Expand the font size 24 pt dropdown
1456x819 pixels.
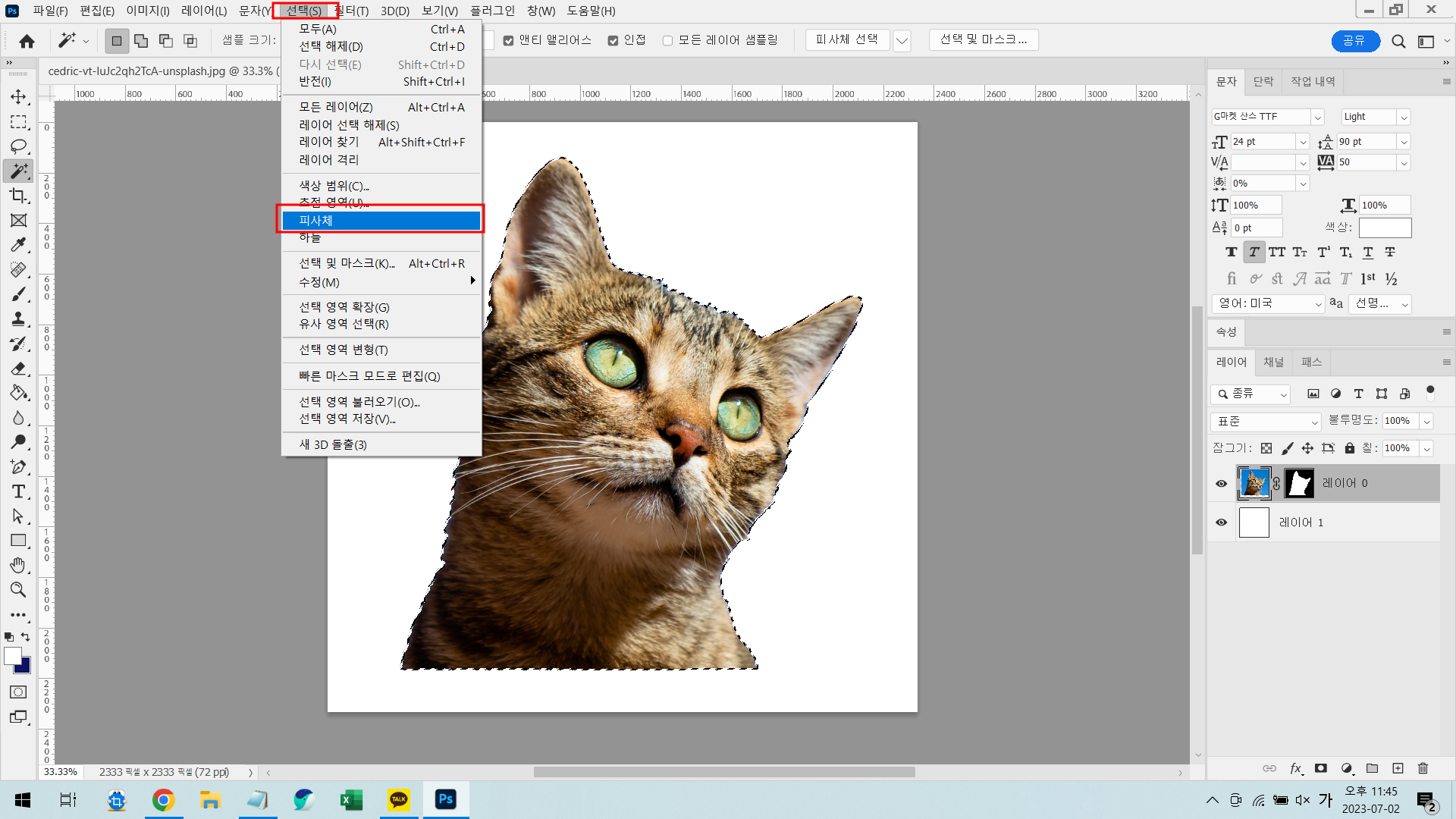click(1302, 142)
